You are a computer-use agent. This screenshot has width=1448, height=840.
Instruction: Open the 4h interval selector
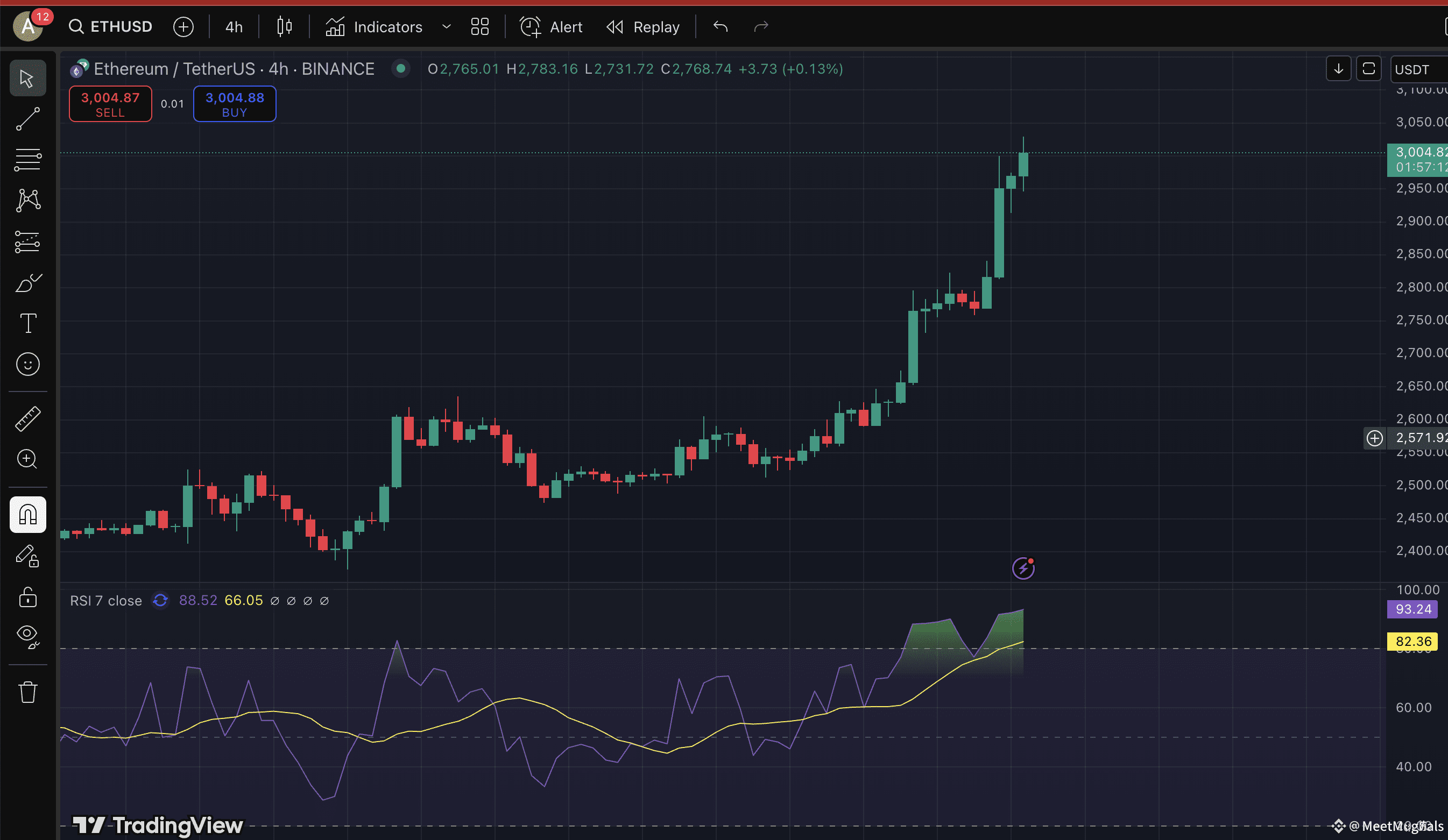[x=234, y=26]
